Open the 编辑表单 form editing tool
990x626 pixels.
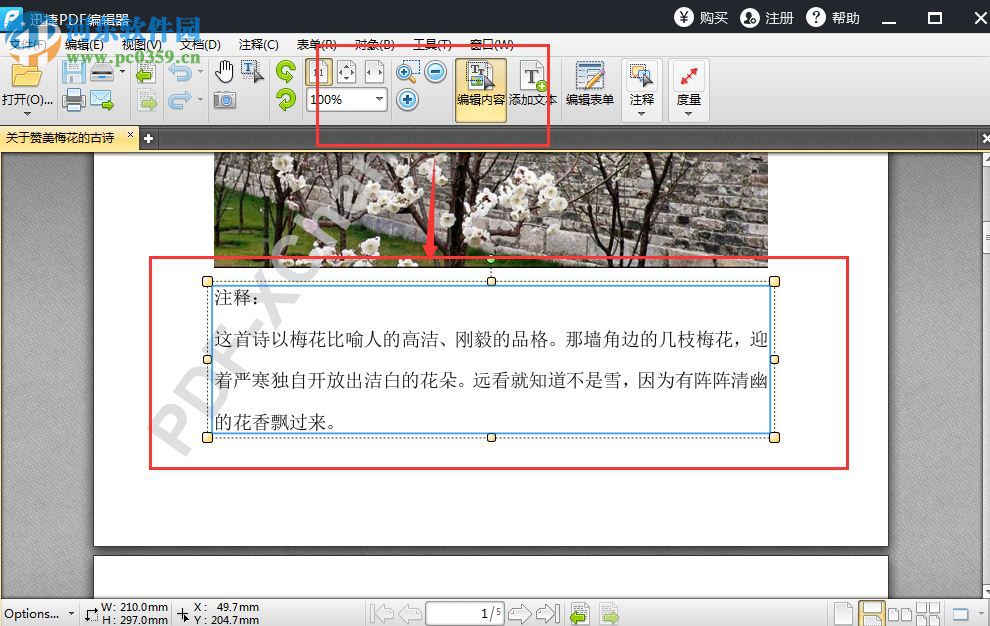pyautogui.click(x=589, y=85)
